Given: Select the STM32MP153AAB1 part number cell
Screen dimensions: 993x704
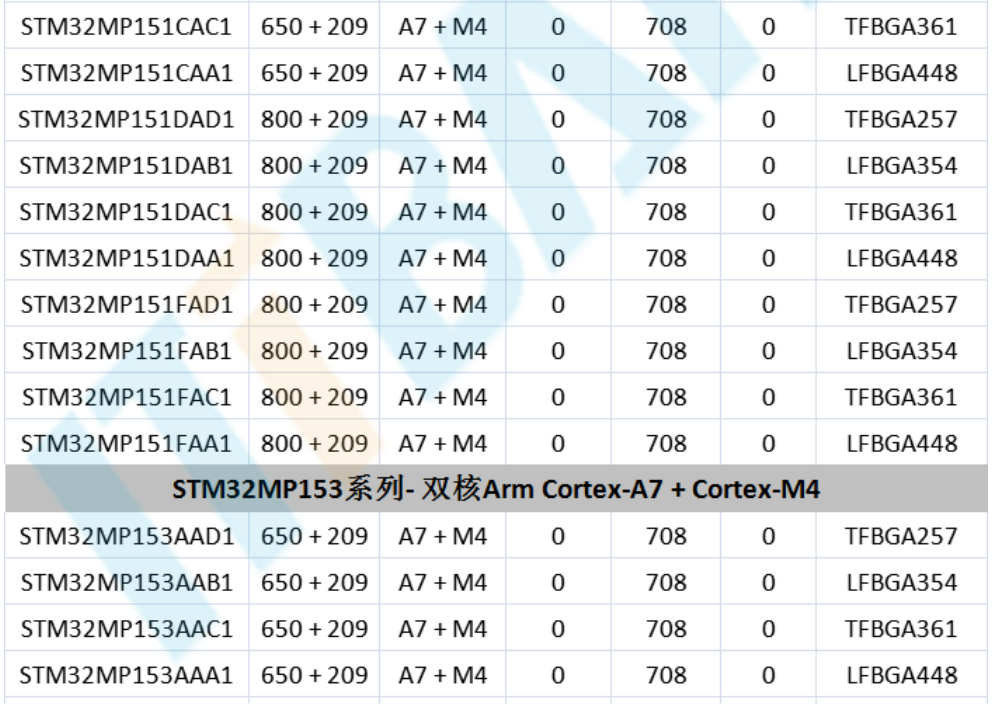Looking at the screenshot, I should click(x=127, y=582).
